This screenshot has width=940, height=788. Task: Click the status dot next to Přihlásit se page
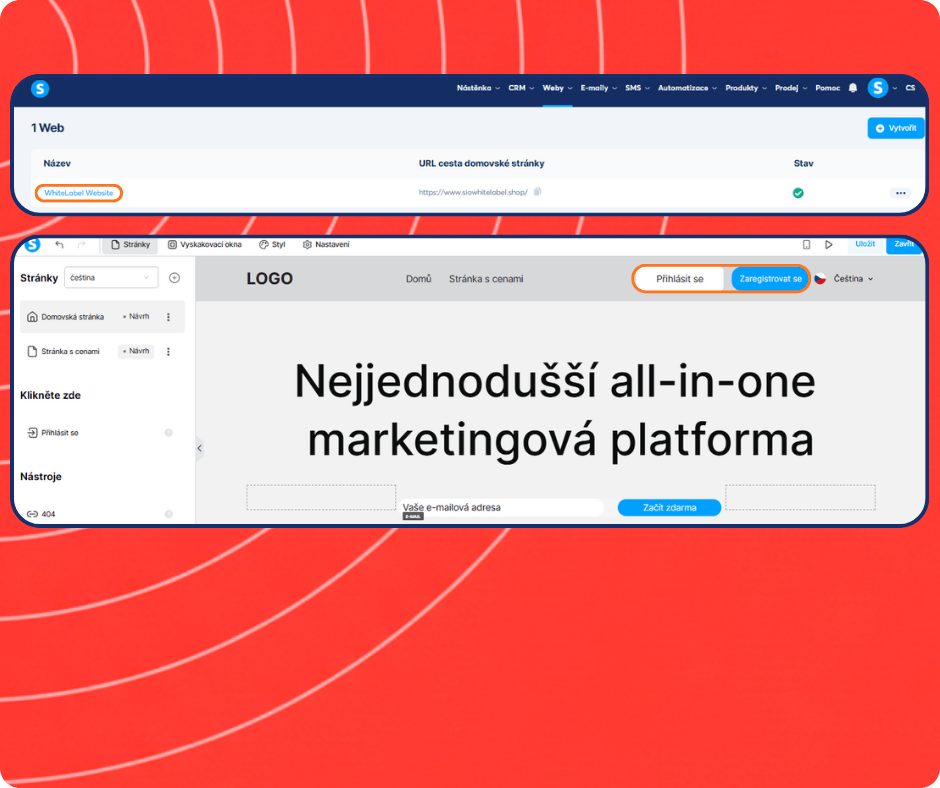(168, 432)
